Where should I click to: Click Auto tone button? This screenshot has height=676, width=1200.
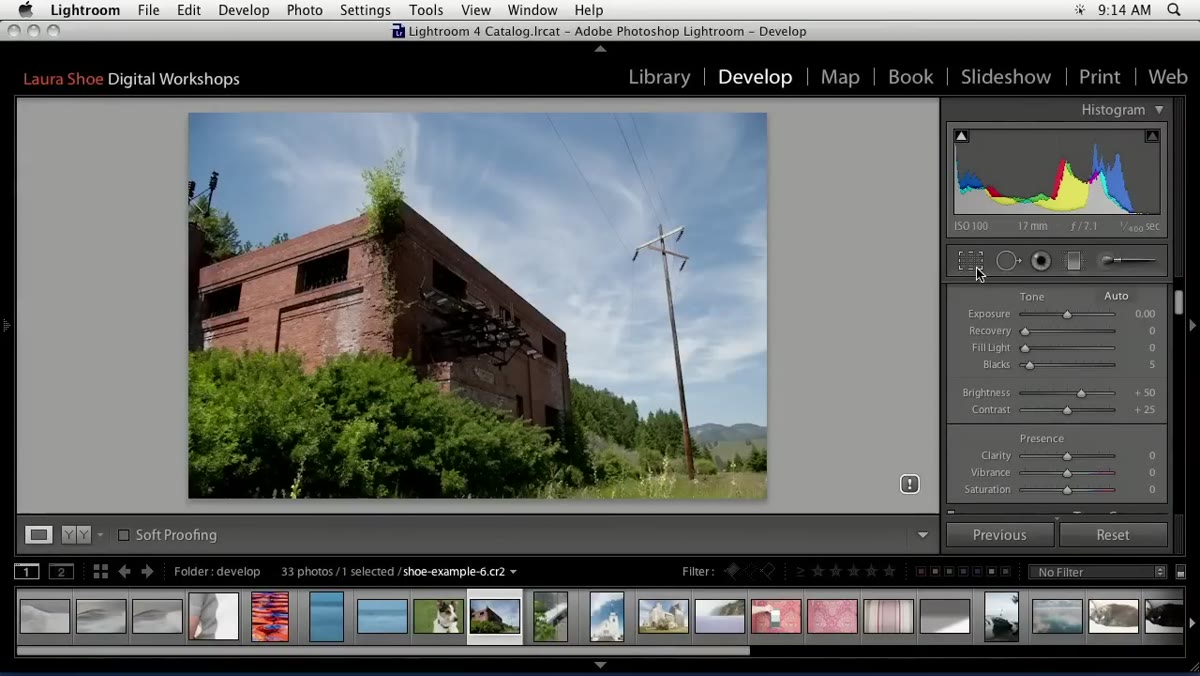tap(1116, 296)
